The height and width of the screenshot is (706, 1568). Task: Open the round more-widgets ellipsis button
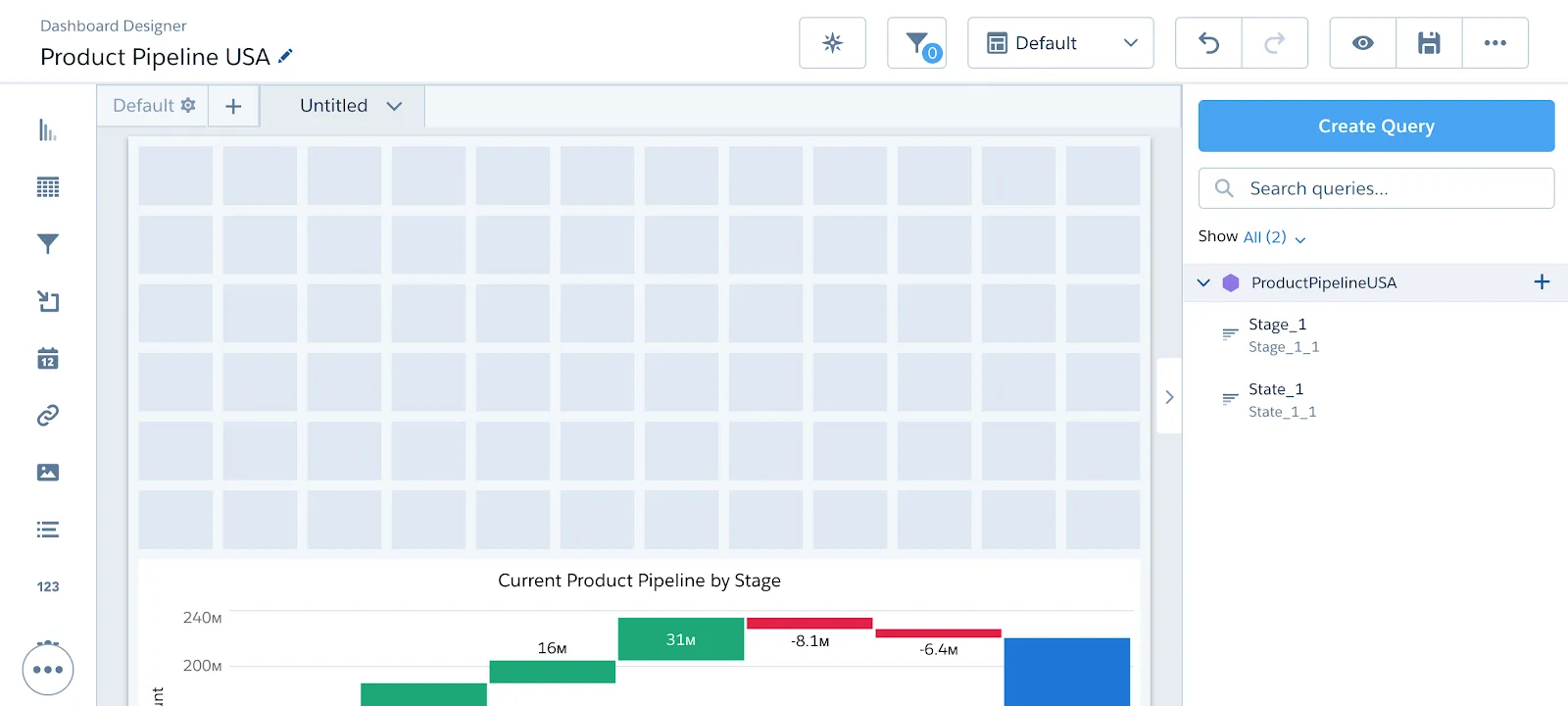pos(48,670)
